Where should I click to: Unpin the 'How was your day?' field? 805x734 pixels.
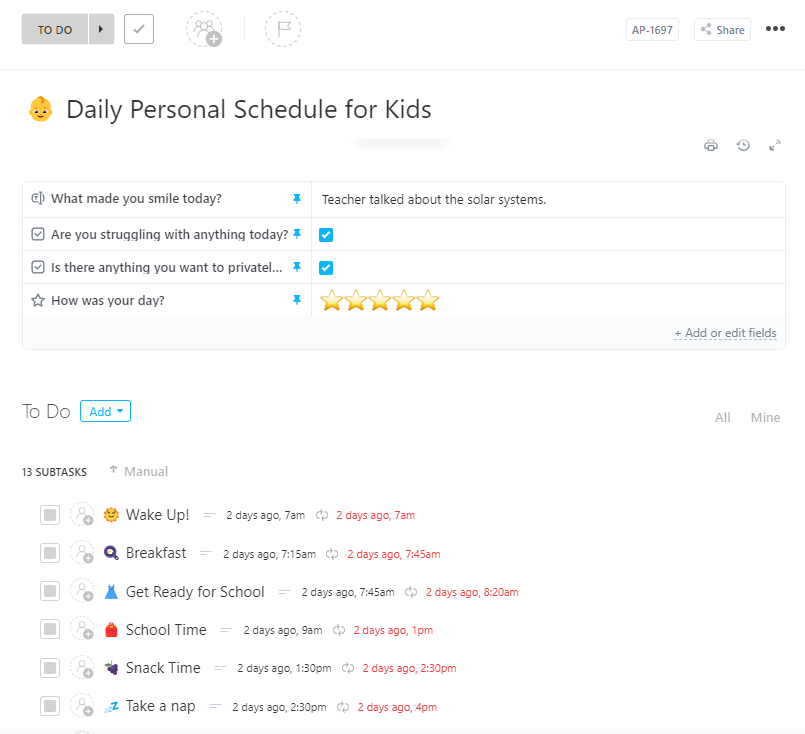296,300
